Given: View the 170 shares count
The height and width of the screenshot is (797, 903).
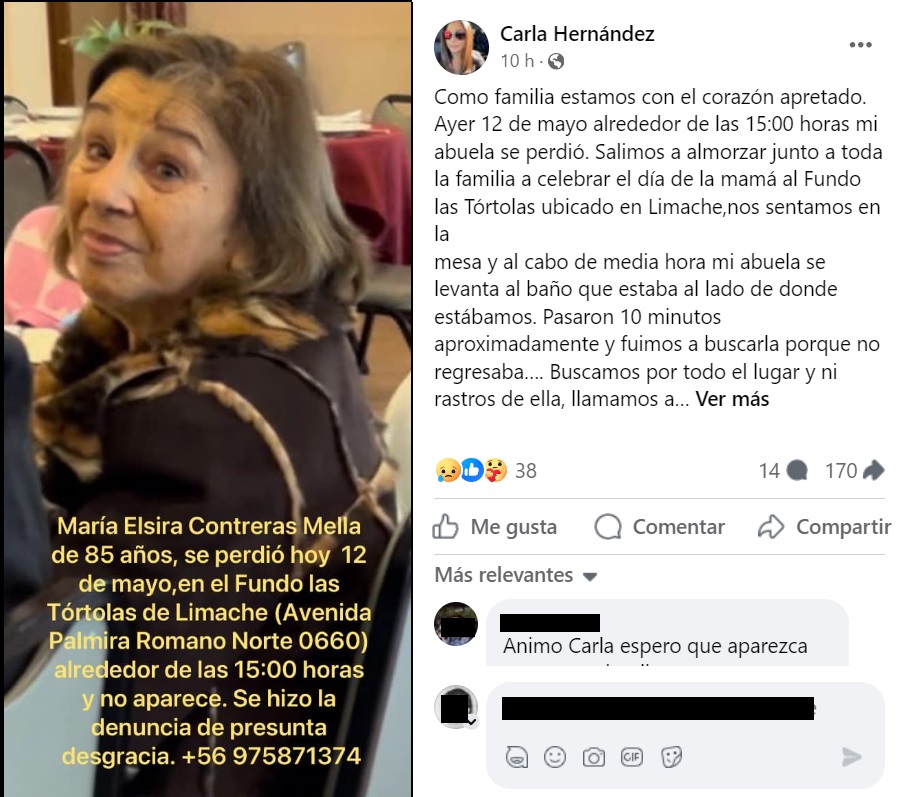Looking at the screenshot, I should [x=855, y=470].
